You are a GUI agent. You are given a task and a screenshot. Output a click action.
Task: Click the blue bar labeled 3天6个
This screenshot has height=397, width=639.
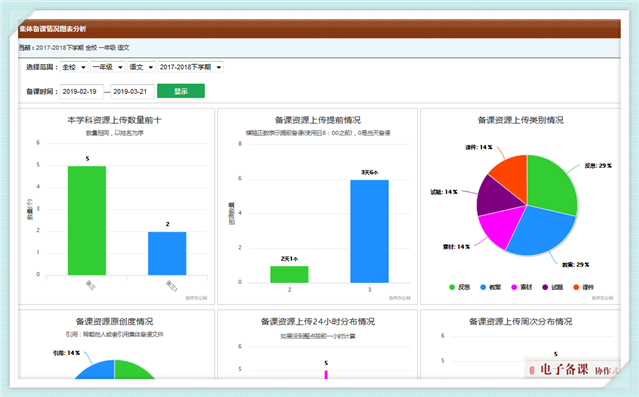[x=369, y=231]
